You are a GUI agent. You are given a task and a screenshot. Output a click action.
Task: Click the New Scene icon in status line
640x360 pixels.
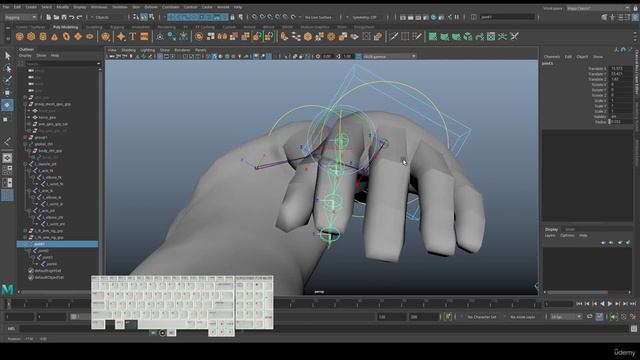click(49, 17)
